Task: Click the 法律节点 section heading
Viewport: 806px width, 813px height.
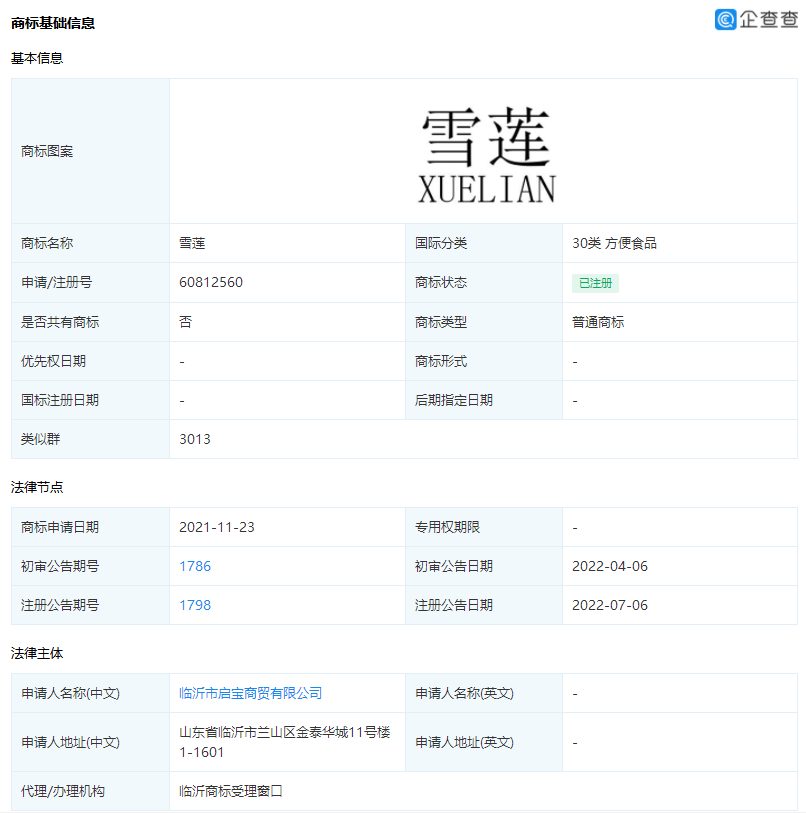Action: 37,487
